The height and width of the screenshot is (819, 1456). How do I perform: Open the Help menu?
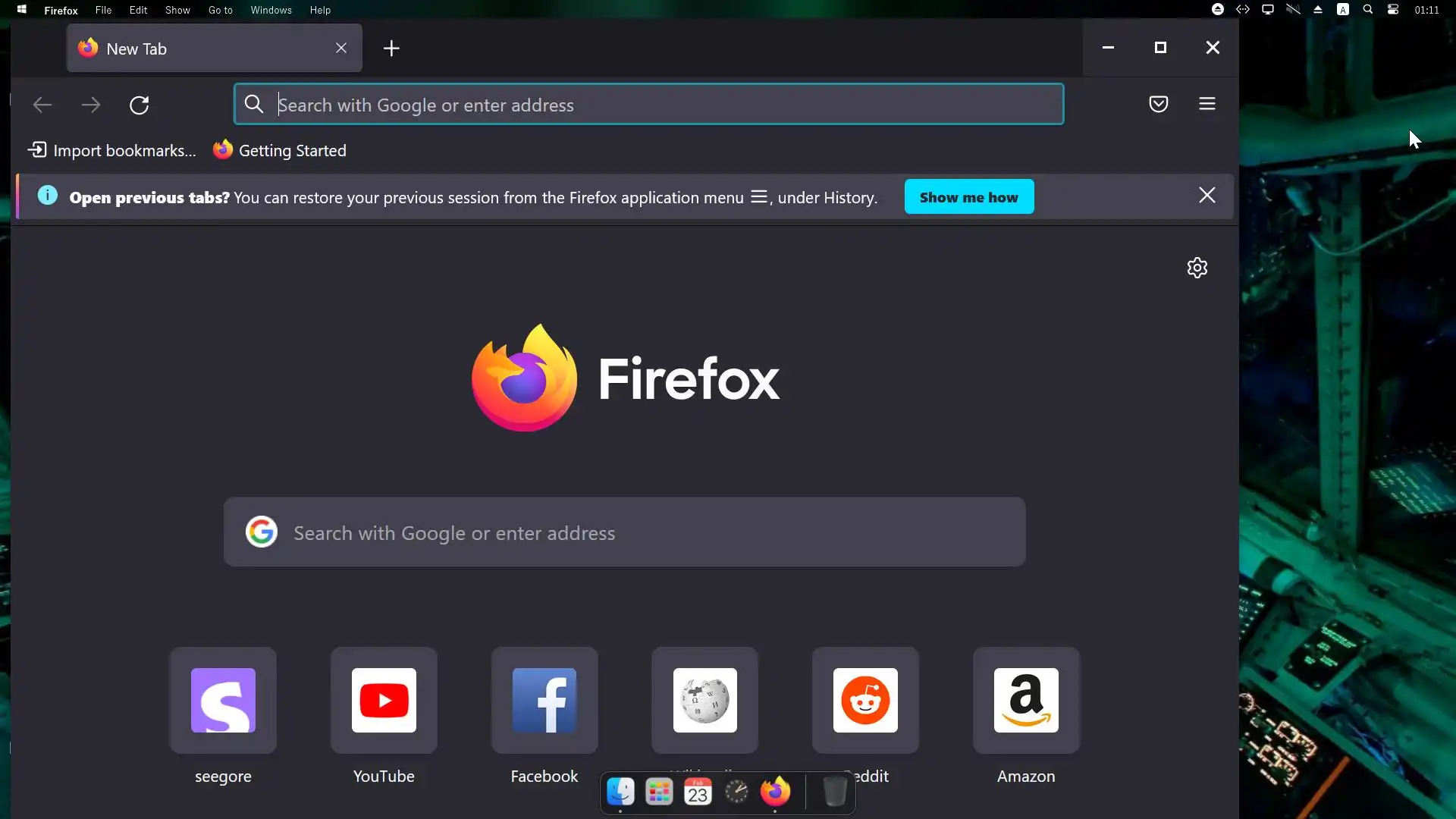(x=320, y=10)
